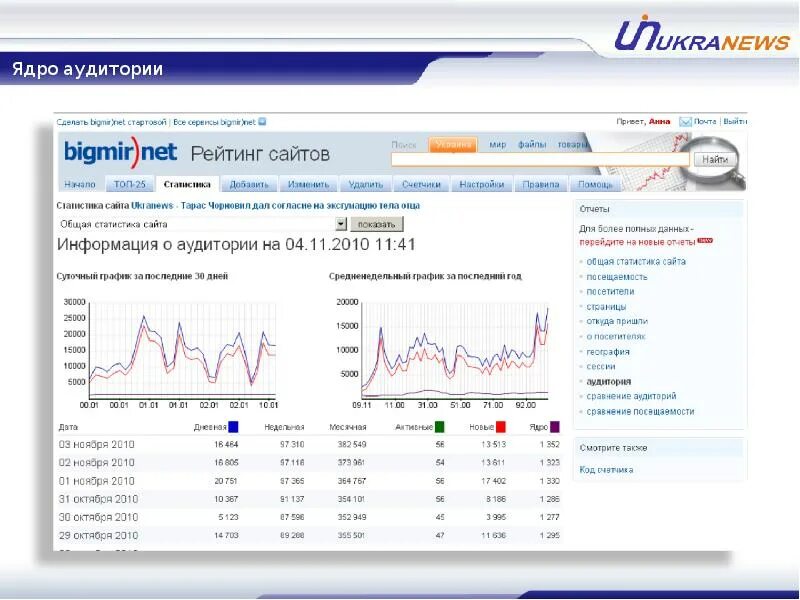
Task: Click the 'Код счетчика' link
Action: 606,469
